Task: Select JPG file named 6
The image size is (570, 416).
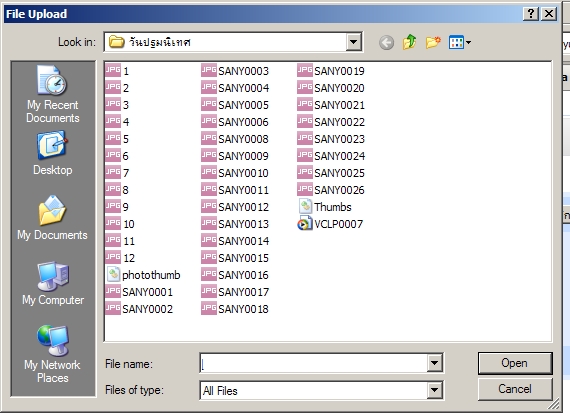Action: coord(117,156)
